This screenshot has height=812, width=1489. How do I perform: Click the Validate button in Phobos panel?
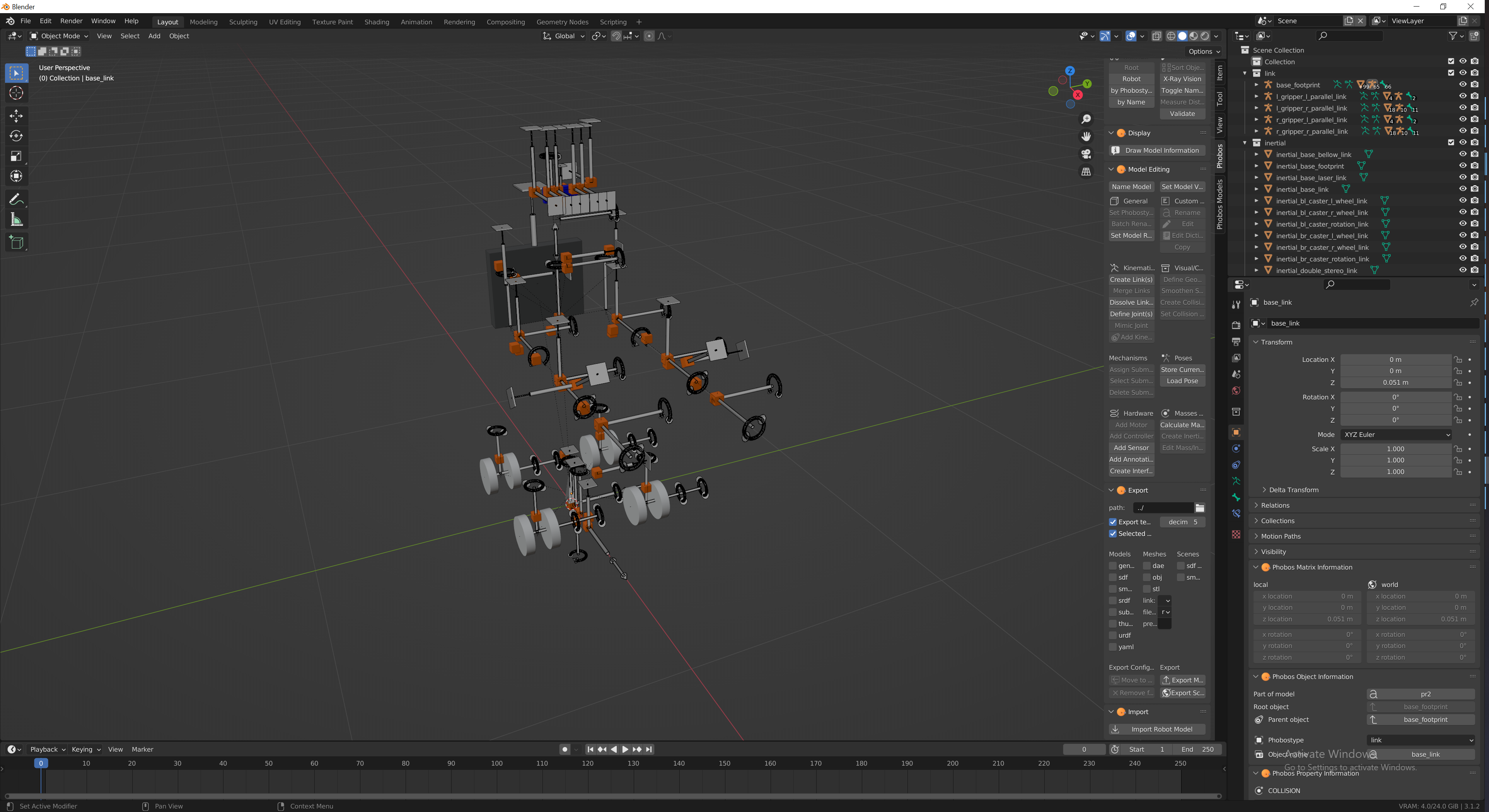tap(1182, 113)
